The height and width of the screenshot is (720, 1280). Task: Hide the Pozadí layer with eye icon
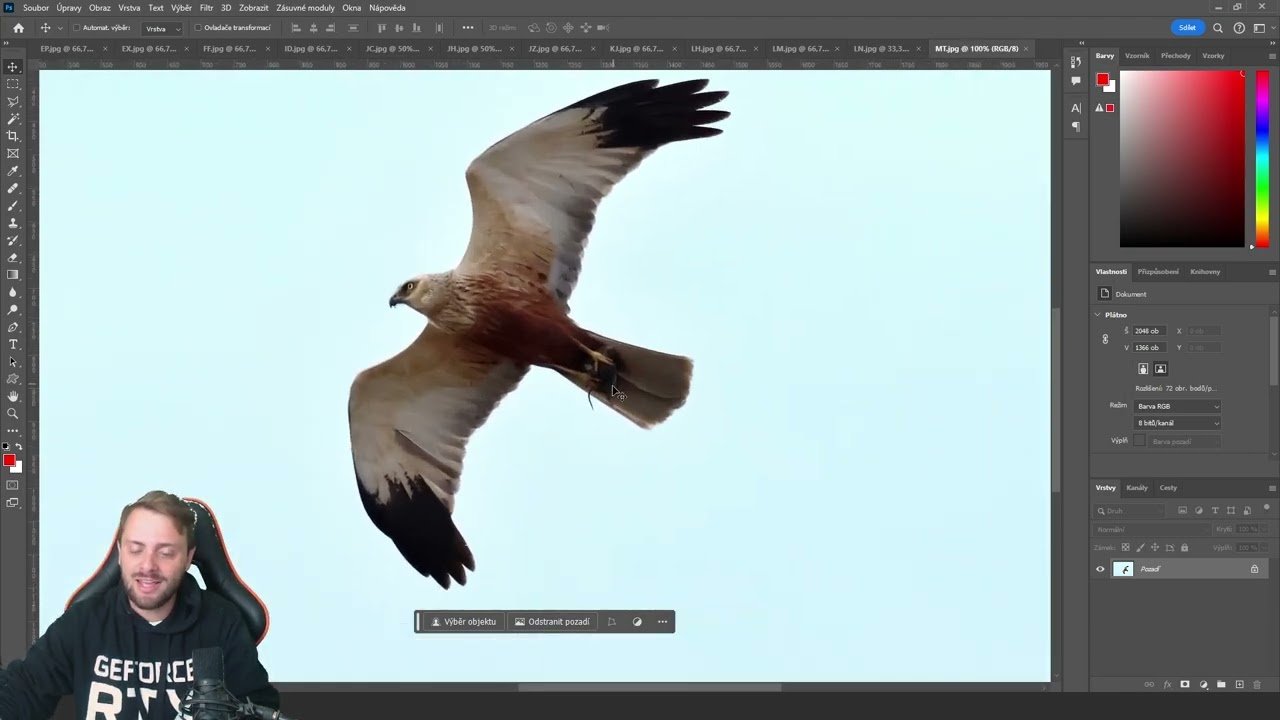coord(1101,569)
